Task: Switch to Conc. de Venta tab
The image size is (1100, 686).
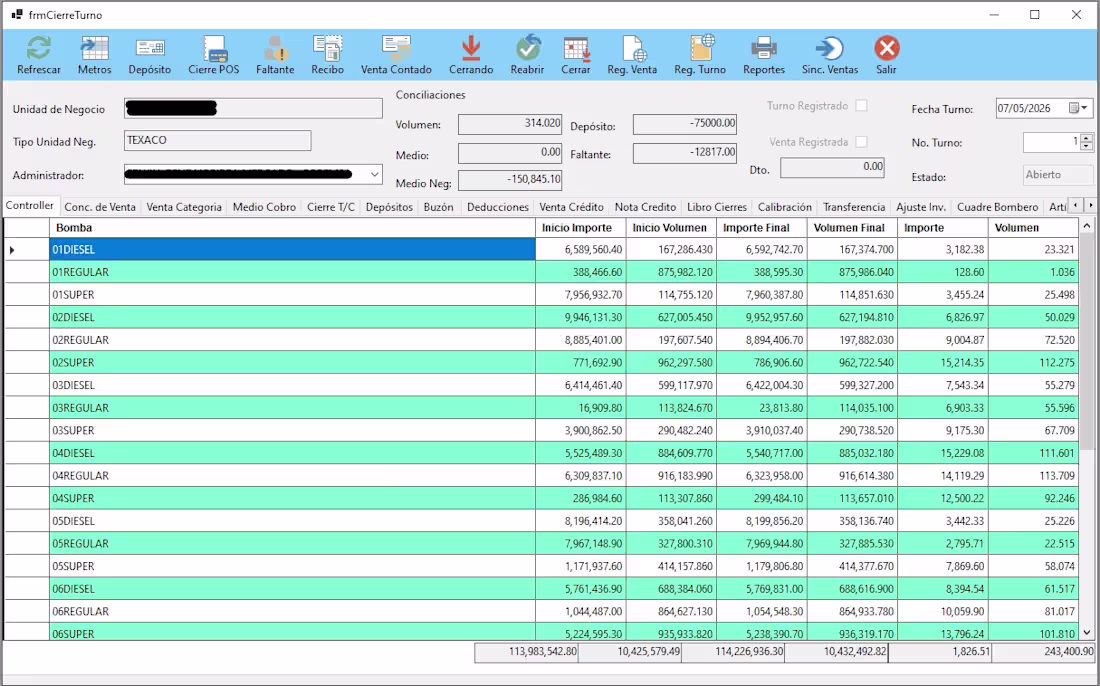Action: [100, 207]
